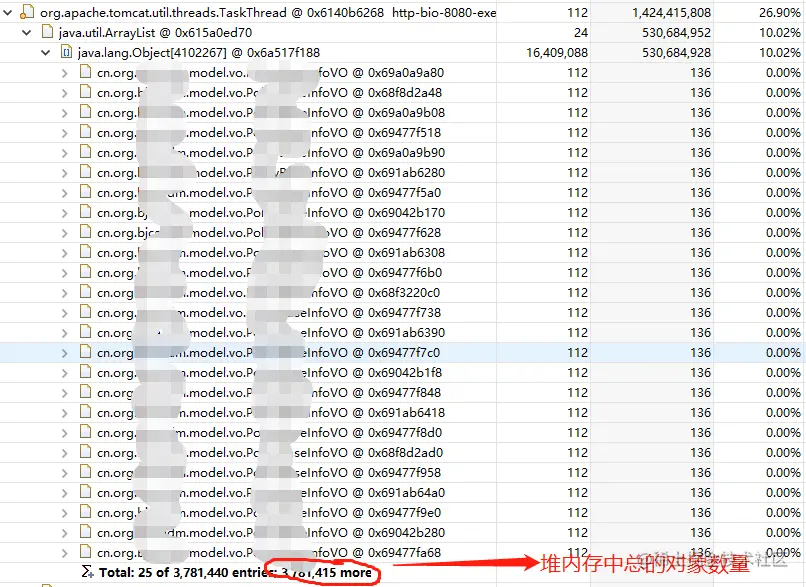The width and height of the screenshot is (806, 587).
Task: Expand the entry at 0x69477fa68
Action: point(65,554)
